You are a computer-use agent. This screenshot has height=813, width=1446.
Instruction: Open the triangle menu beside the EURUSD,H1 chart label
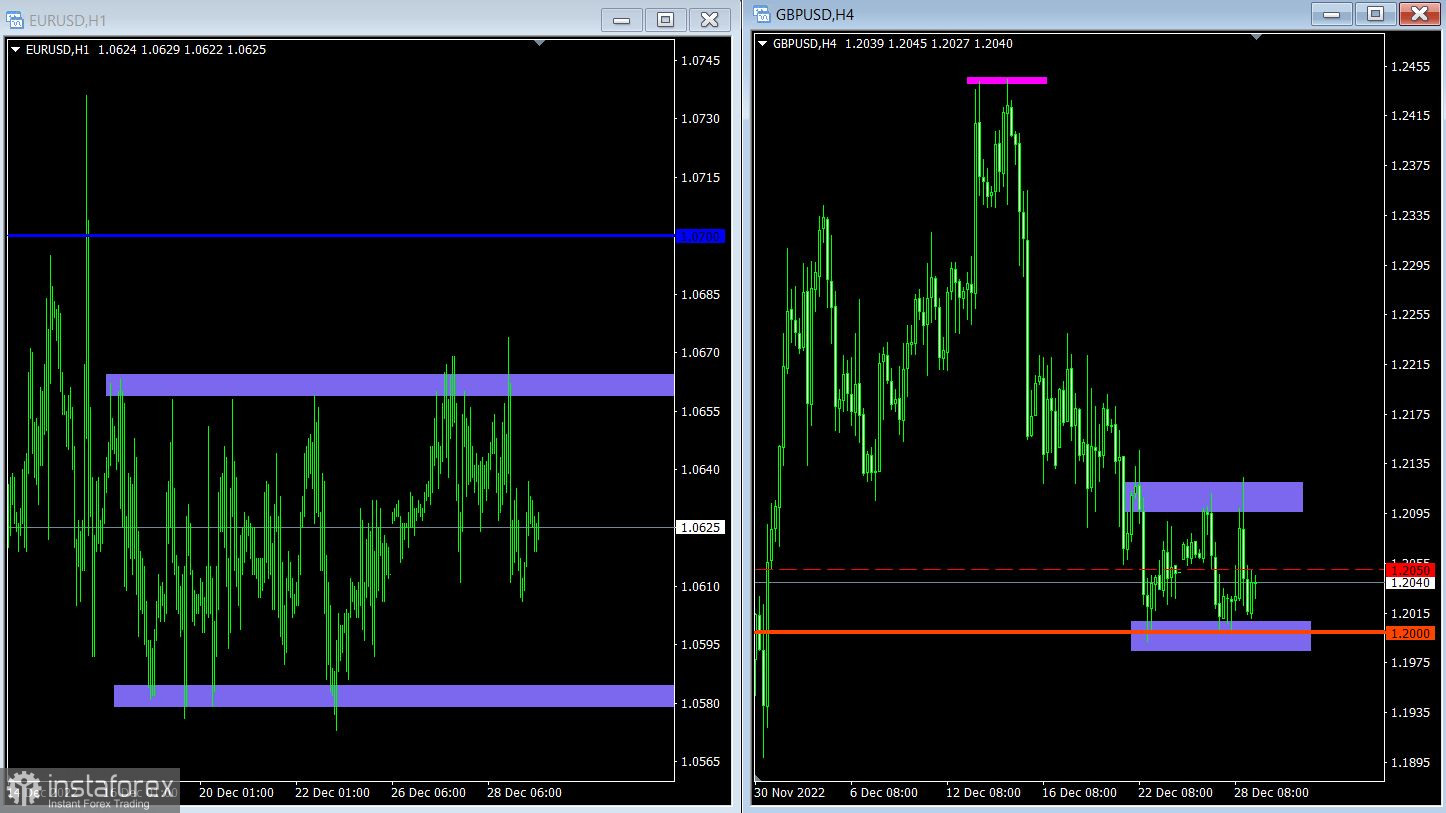pos(15,49)
